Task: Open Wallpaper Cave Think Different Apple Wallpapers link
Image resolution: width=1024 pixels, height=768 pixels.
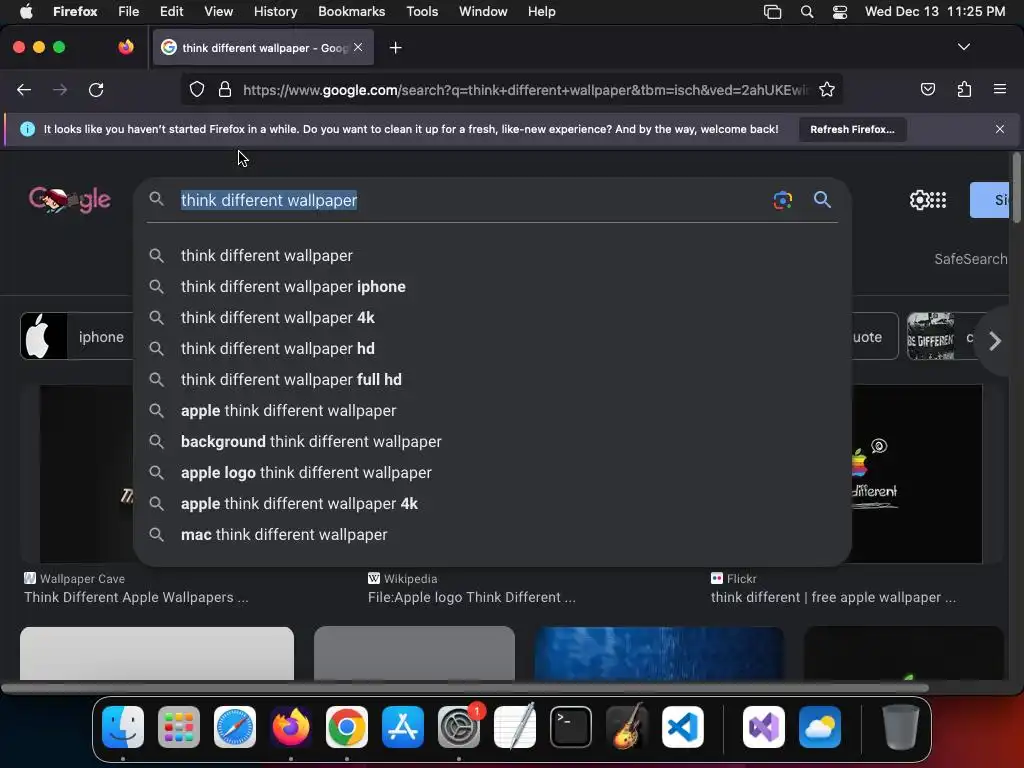Action: pos(136,598)
